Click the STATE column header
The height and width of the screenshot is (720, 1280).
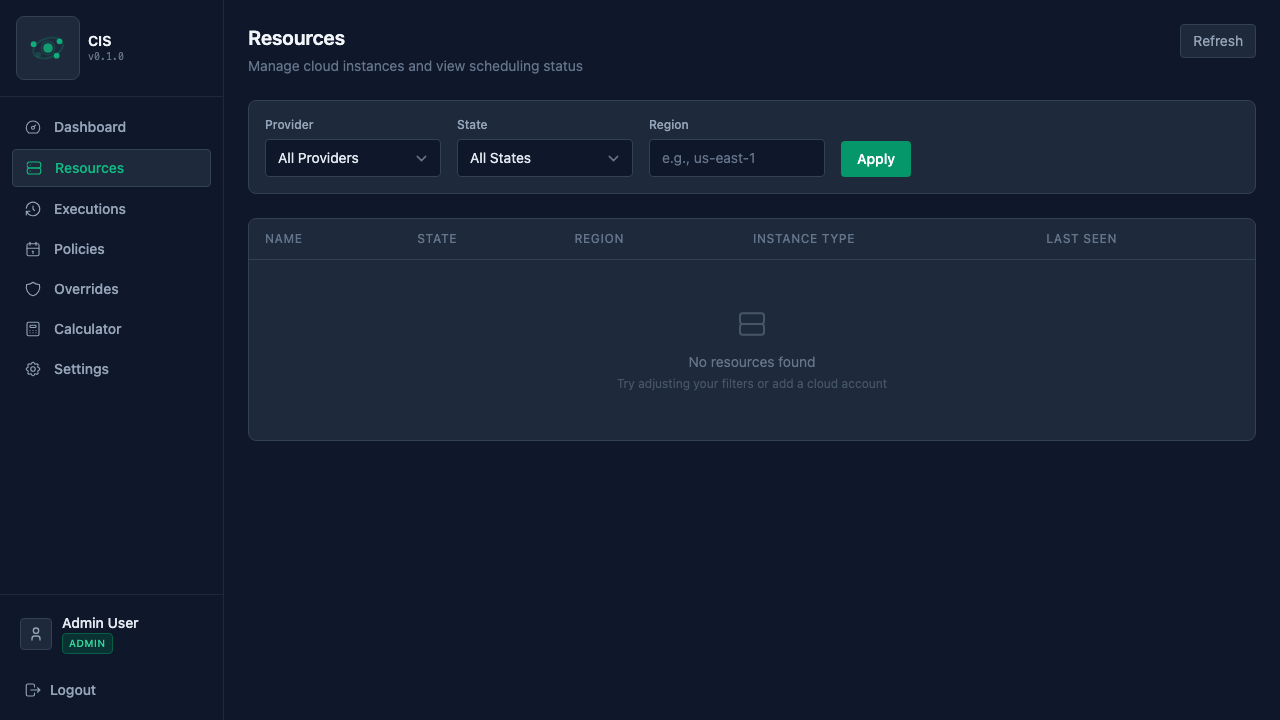click(x=437, y=239)
